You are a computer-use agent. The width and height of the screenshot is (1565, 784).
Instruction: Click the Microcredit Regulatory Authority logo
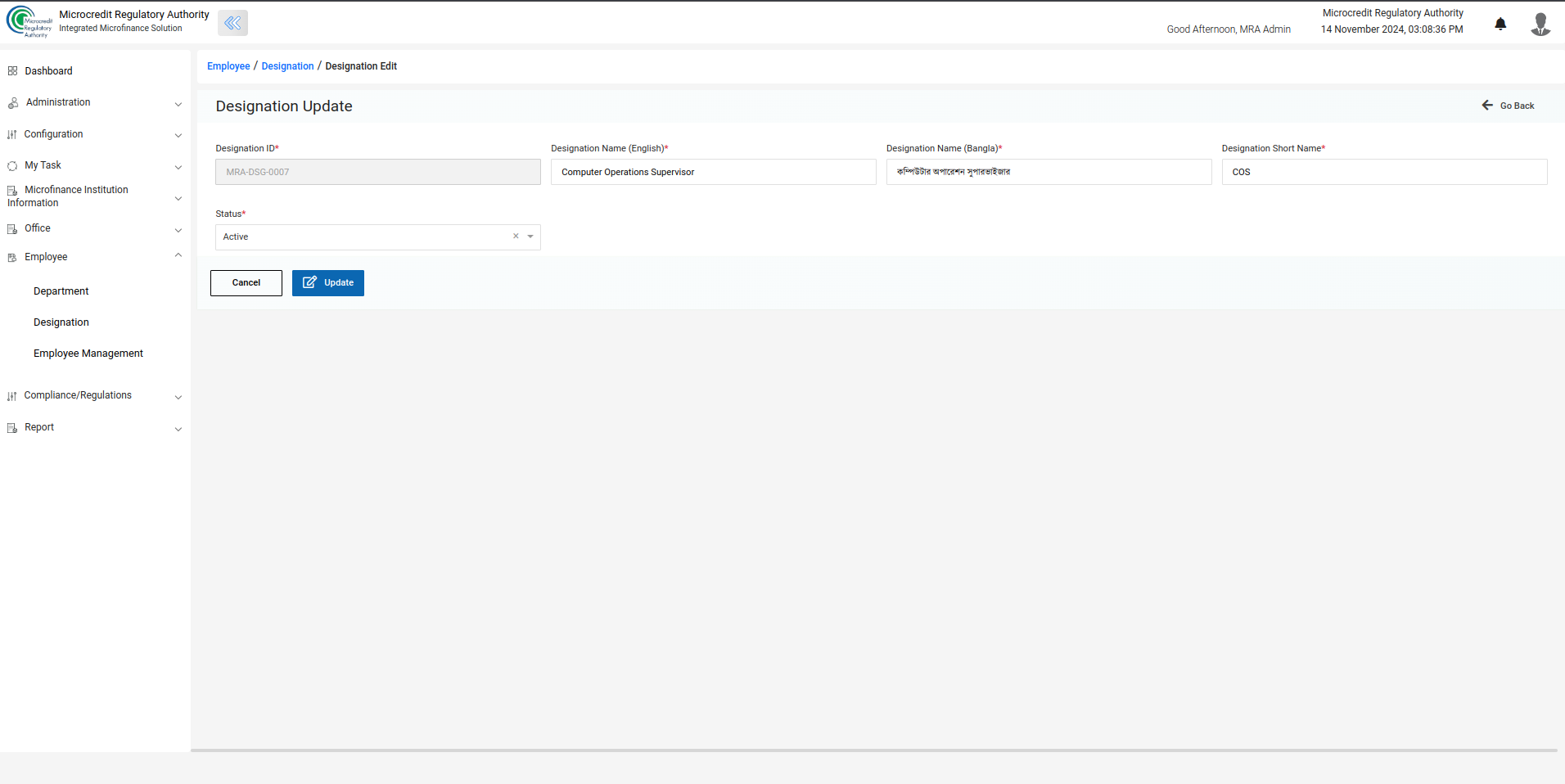(x=29, y=22)
